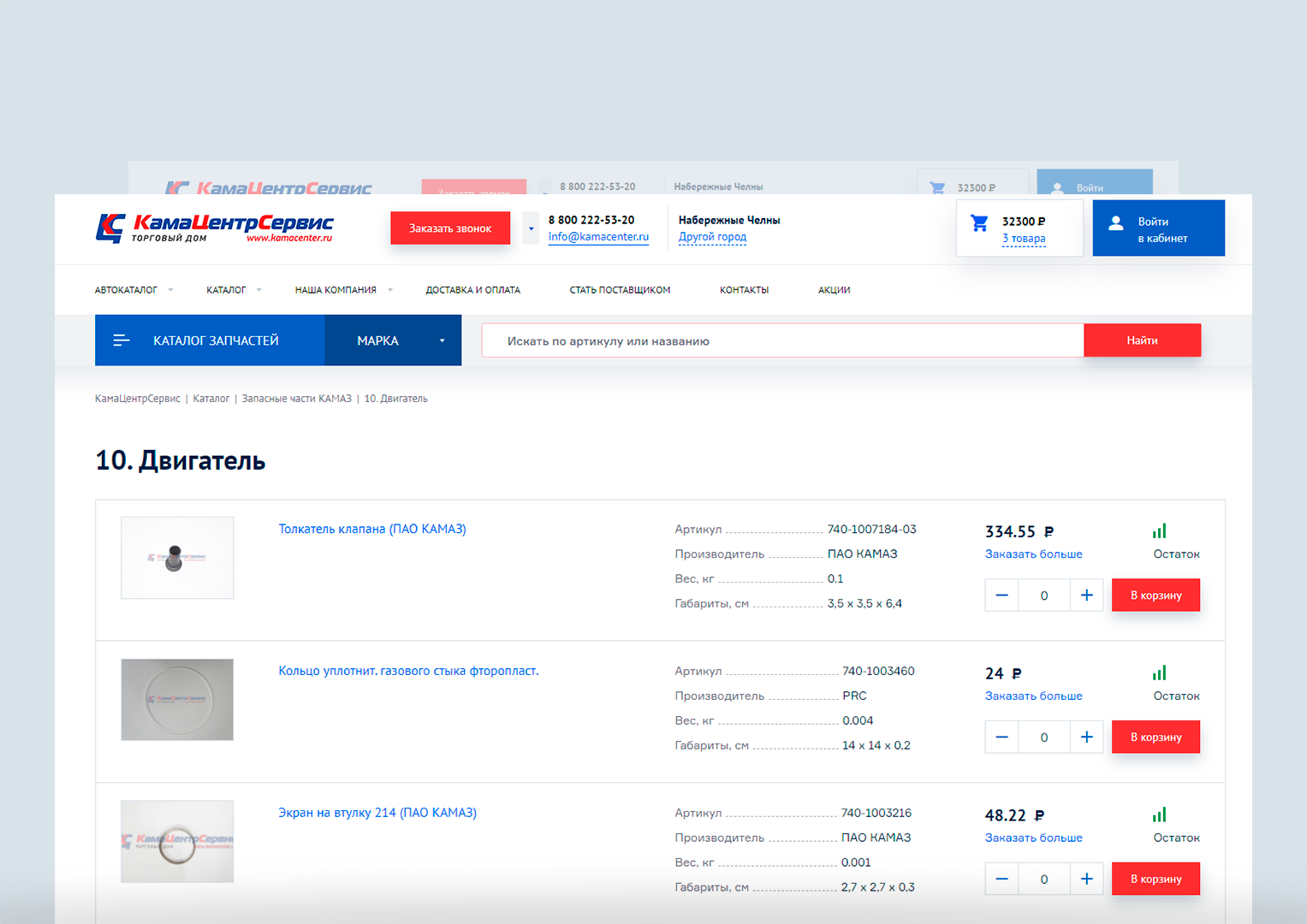Click the КамаЦентрСервис logo

click(x=214, y=228)
